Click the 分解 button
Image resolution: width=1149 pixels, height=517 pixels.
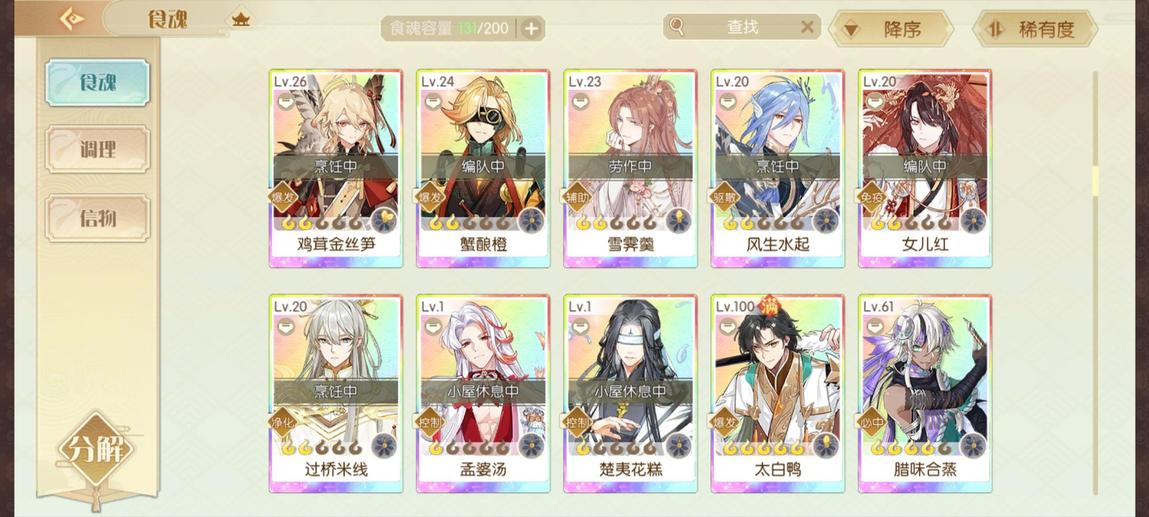97,449
